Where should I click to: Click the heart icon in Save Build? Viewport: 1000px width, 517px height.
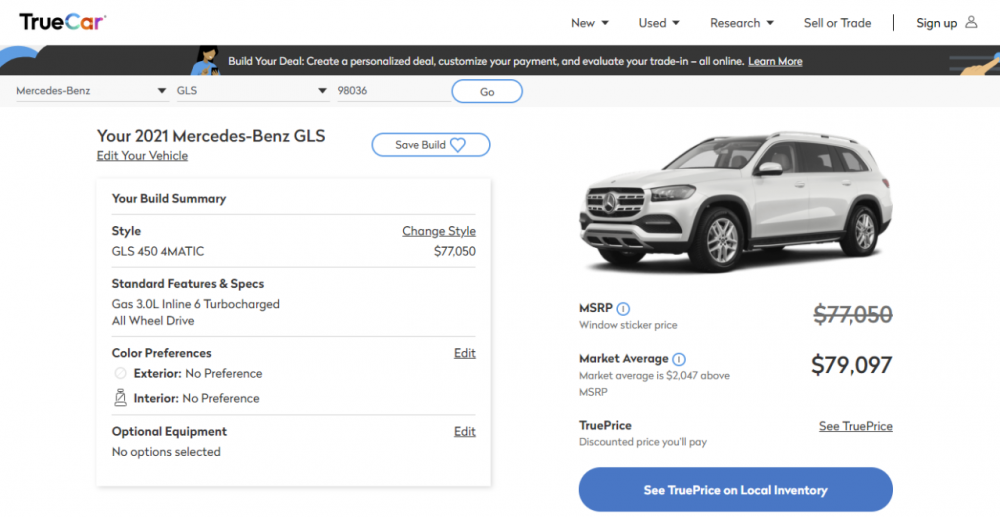[458, 145]
